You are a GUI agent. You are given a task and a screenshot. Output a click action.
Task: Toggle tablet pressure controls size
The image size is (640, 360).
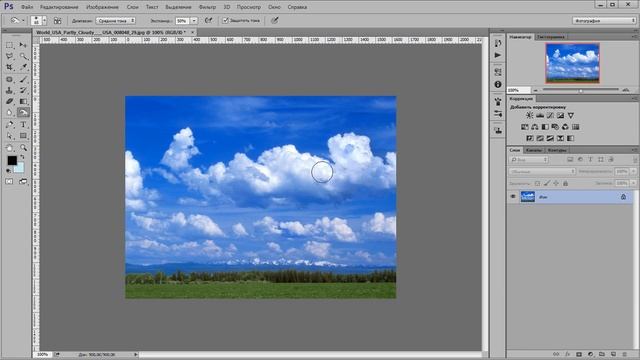[275, 20]
